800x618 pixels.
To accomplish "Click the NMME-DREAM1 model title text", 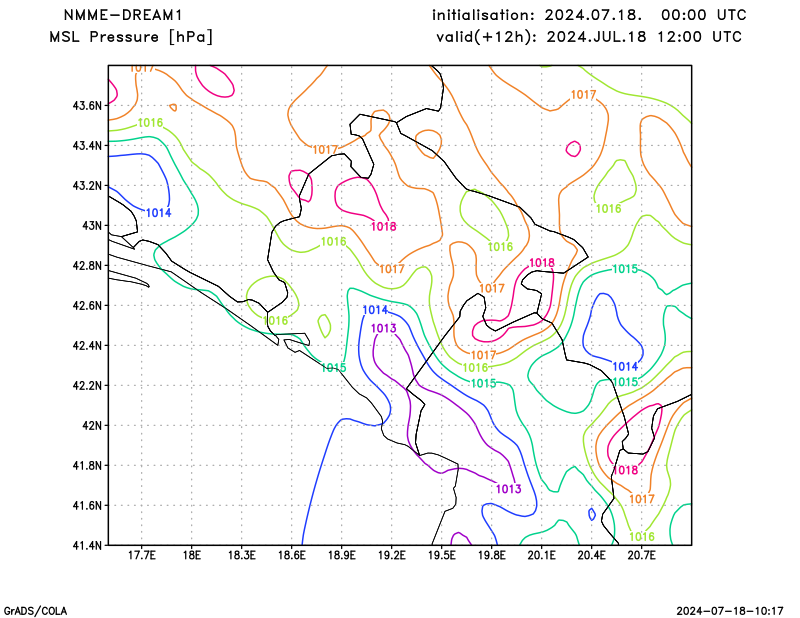I will point(123,15).
